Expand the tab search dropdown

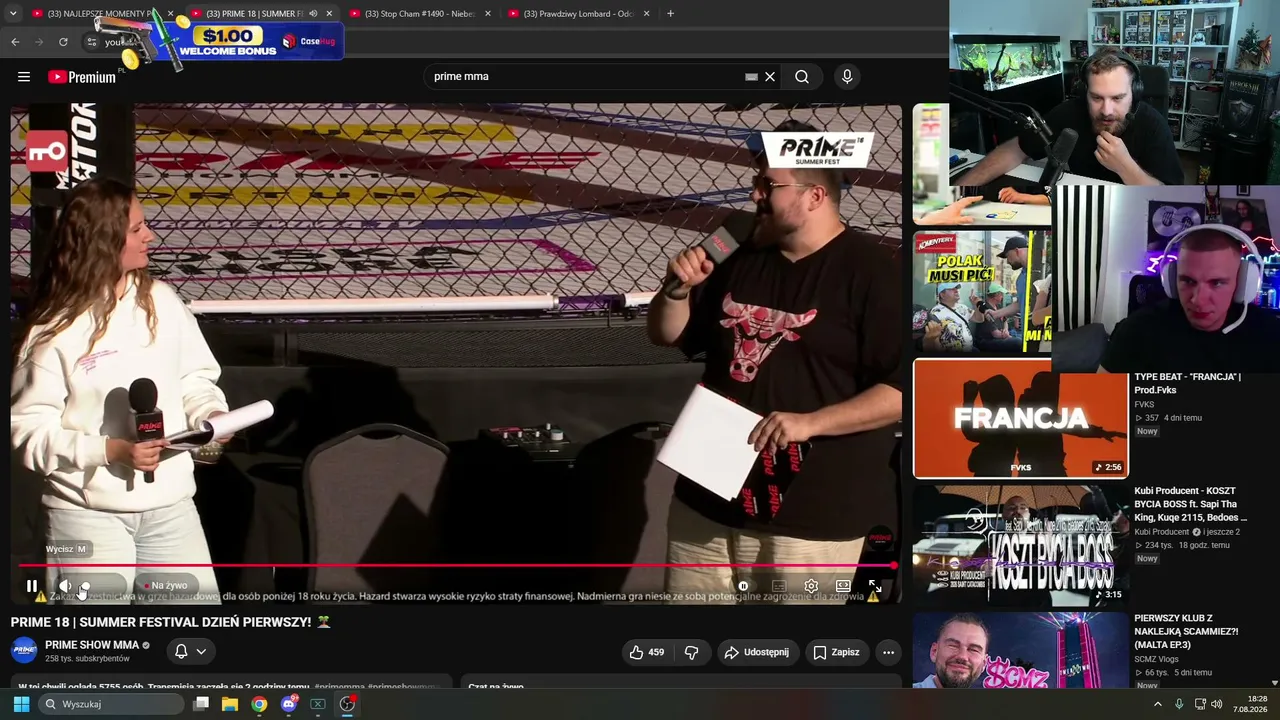click(x=13, y=14)
